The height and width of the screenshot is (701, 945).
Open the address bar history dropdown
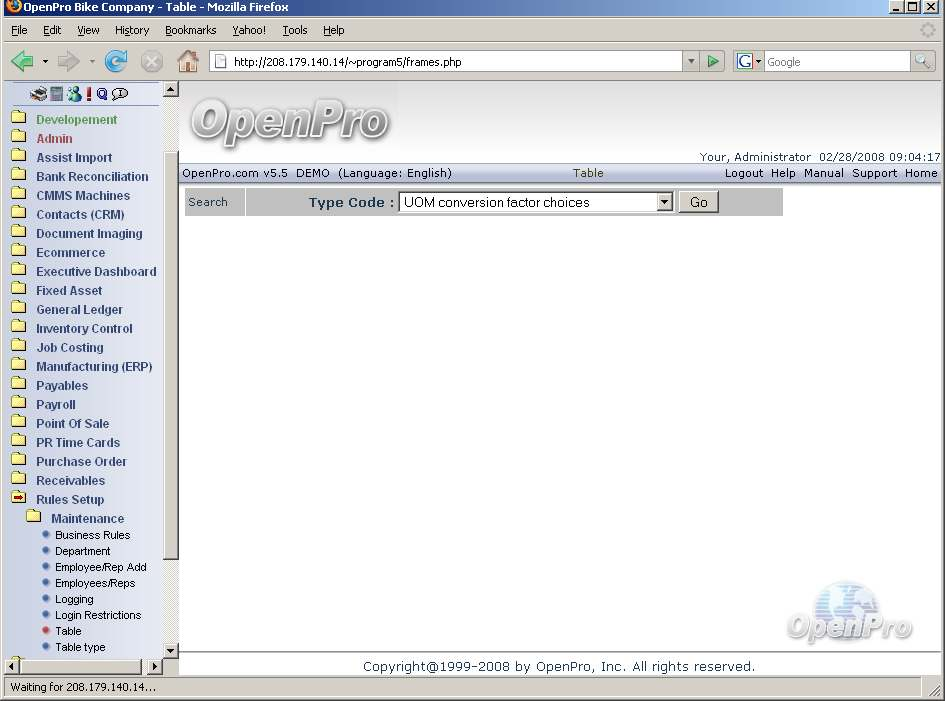(x=691, y=62)
